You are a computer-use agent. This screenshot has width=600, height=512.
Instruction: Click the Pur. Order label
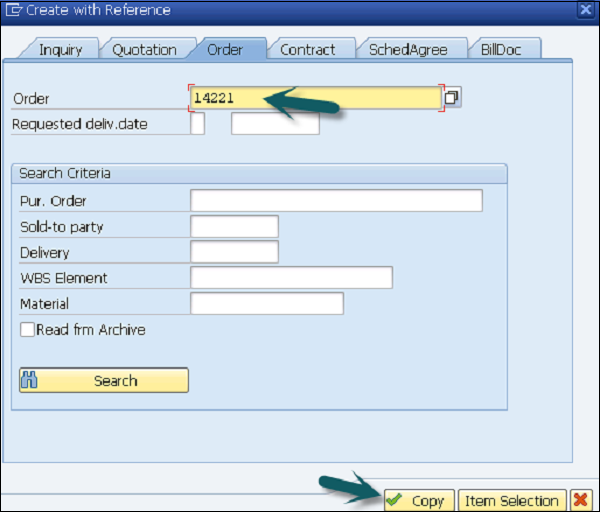pos(53,201)
